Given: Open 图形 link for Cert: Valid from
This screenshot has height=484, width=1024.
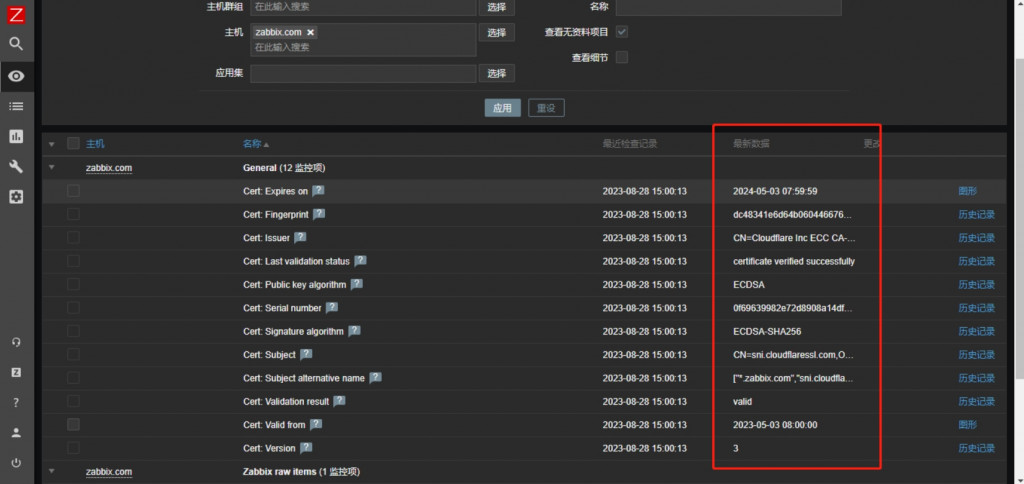Looking at the screenshot, I should click(x=967, y=425).
